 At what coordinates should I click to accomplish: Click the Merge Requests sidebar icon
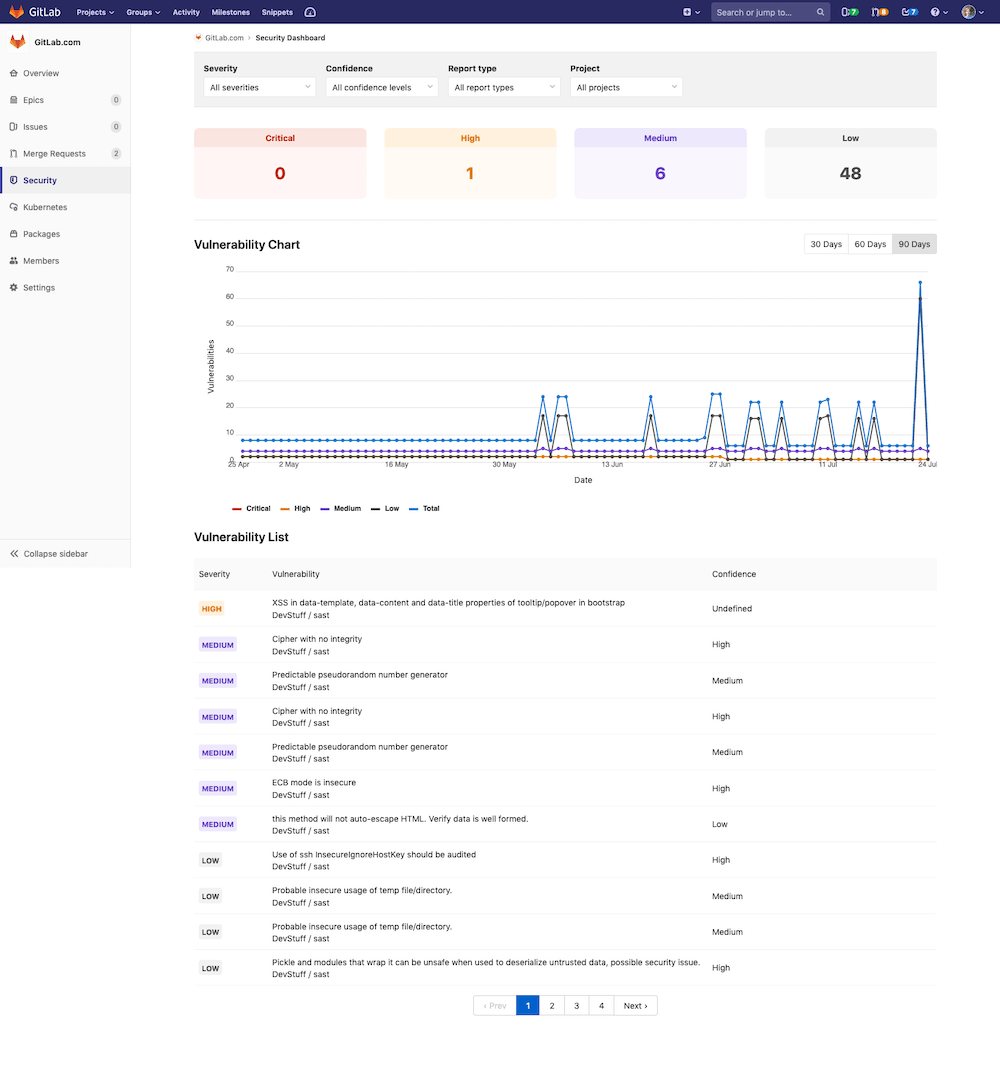pos(14,154)
